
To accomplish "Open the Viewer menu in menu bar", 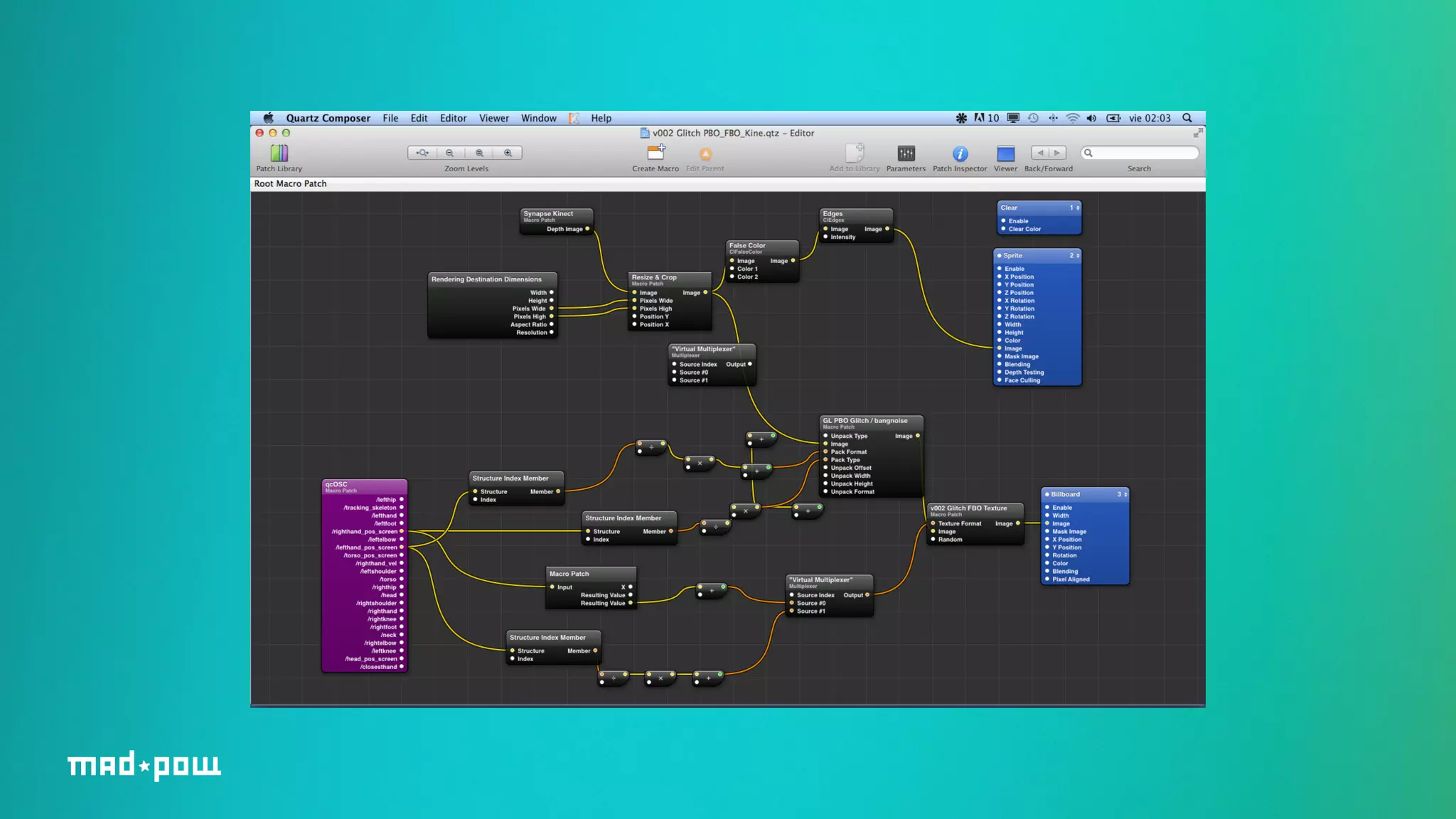I will pos(493,118).
